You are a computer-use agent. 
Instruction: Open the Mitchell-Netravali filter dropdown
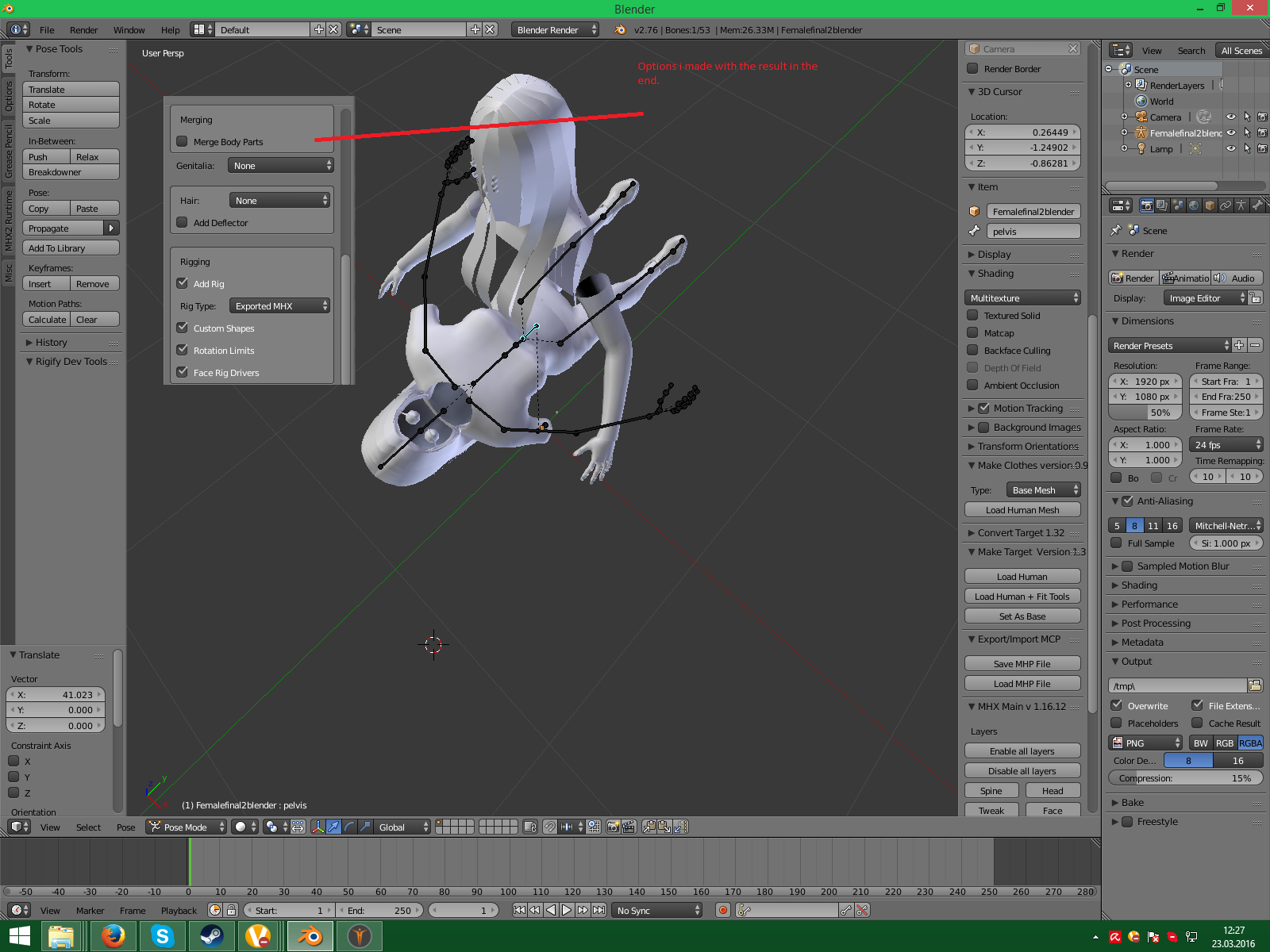click(1226, 525)
